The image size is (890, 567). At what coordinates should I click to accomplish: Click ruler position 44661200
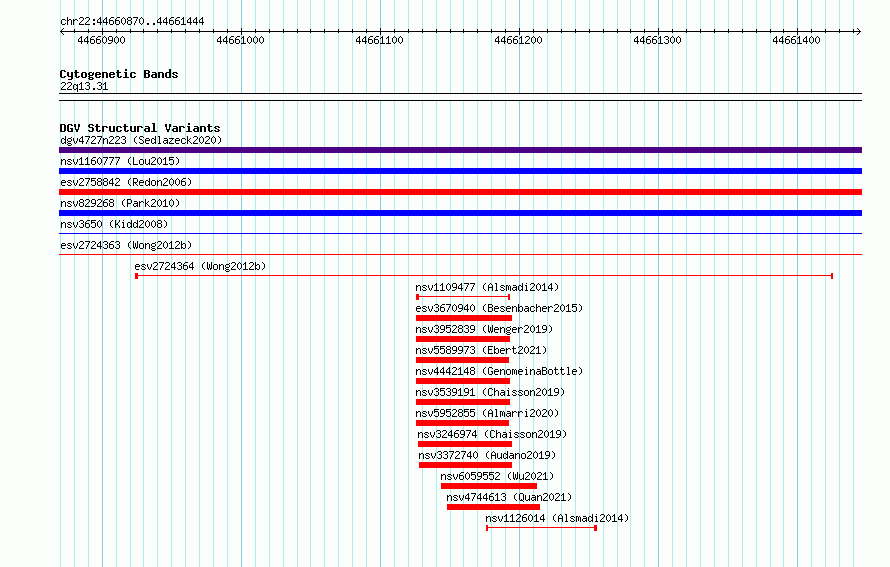click(518, 40)
